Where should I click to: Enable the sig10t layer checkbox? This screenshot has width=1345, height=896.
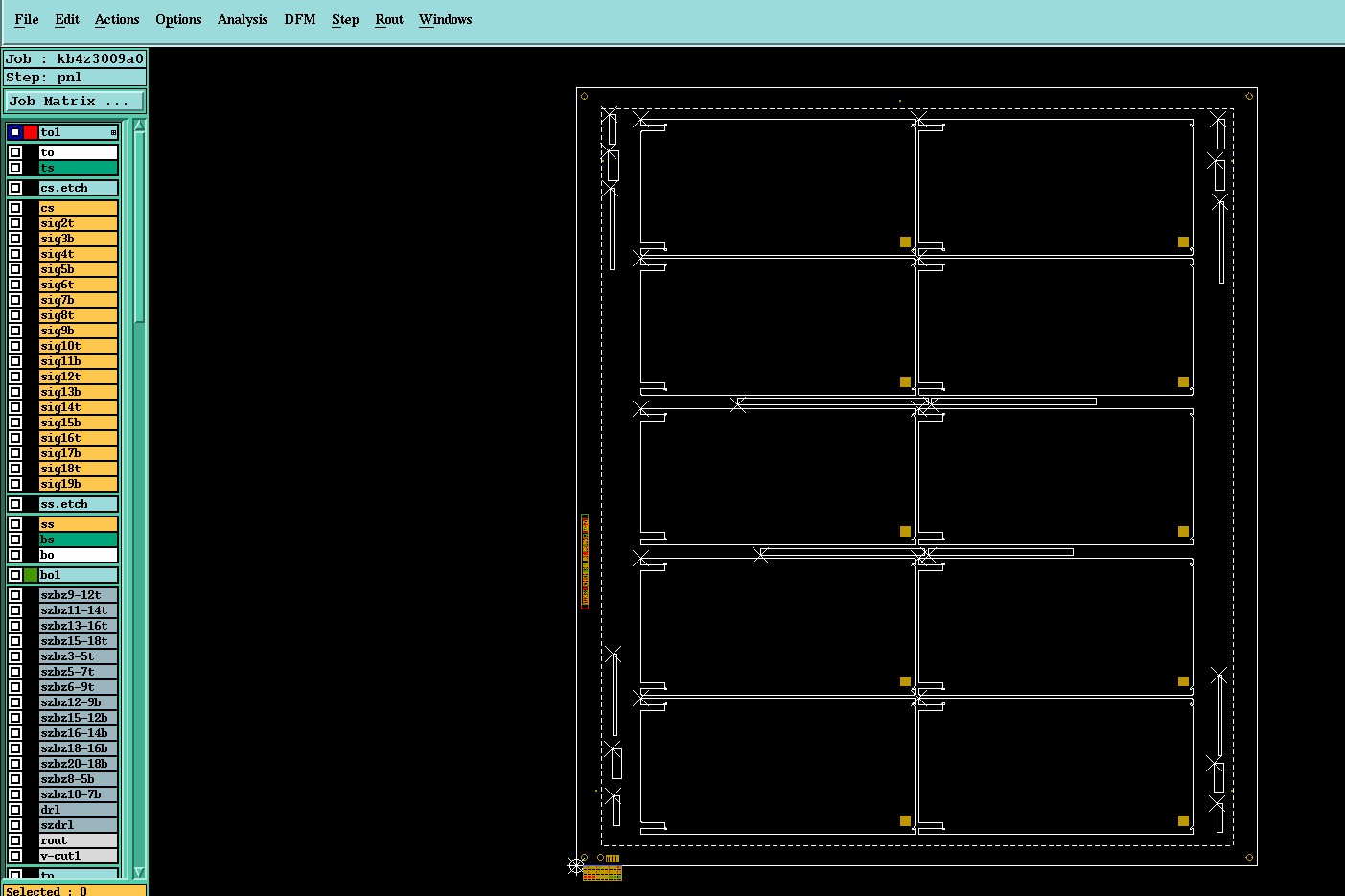click(x=15, y=346)
